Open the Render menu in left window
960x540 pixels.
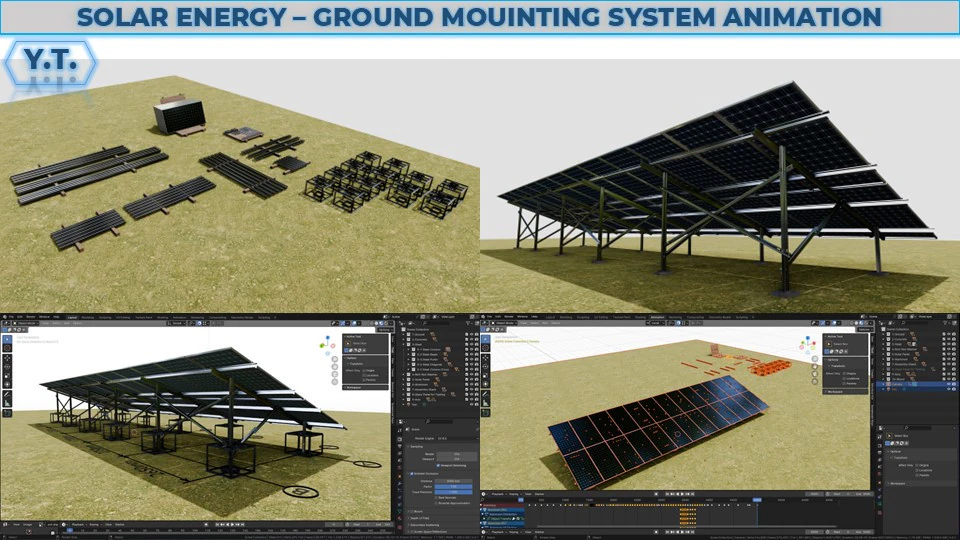coord(31,317)
